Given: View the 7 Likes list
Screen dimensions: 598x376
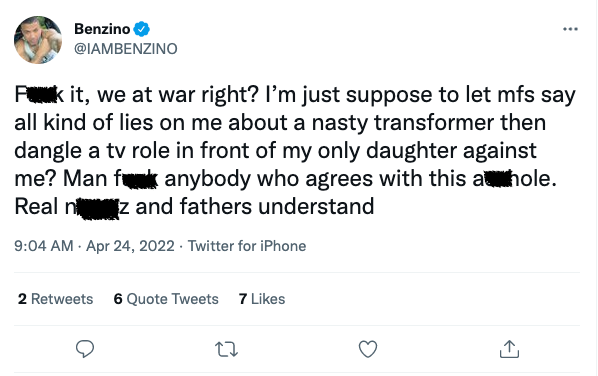Looking at the screenshot, I should pos(262,299).
